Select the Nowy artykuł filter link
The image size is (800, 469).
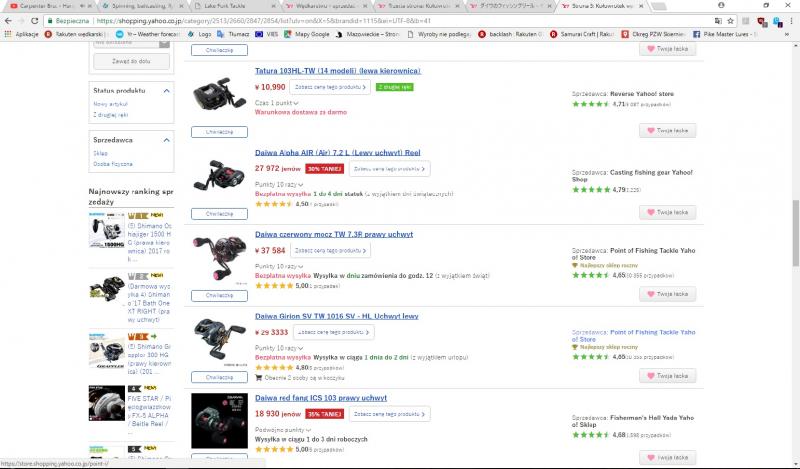click(x=110, y=104)
